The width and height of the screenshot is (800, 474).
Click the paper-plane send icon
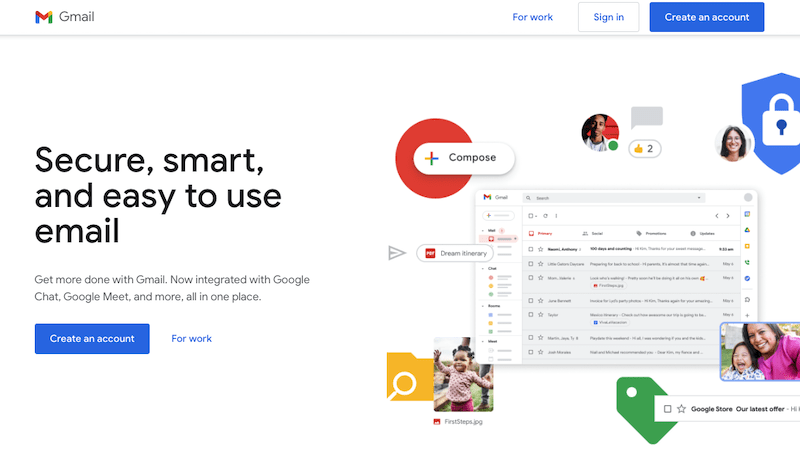pyautogui.click(x=397, y=253)
